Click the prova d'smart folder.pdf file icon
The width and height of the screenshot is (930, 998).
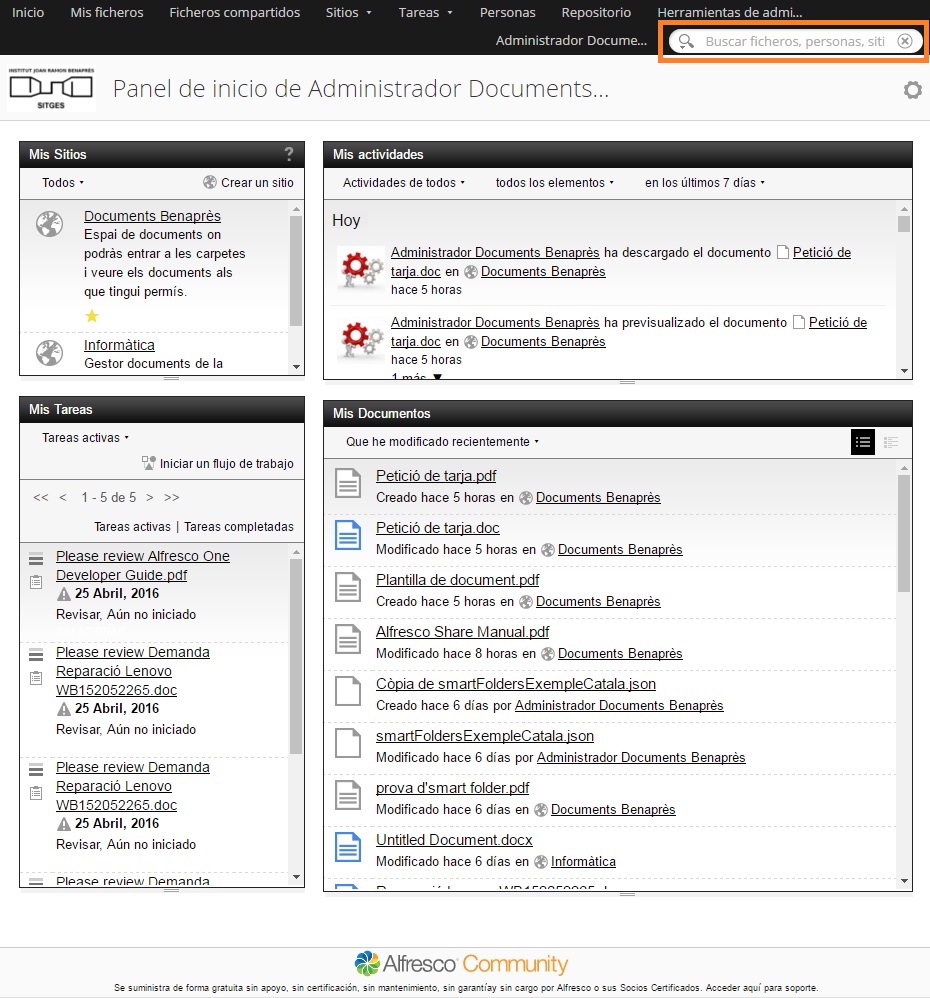[348, 795]
